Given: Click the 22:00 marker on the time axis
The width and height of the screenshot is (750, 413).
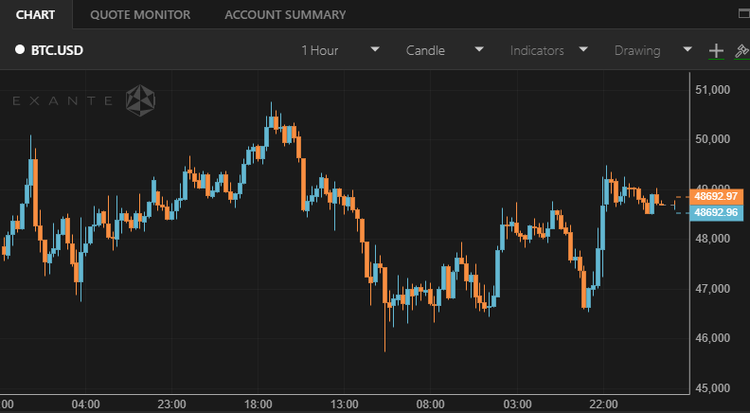Looking at the screenshot, I should pos(604,404).
